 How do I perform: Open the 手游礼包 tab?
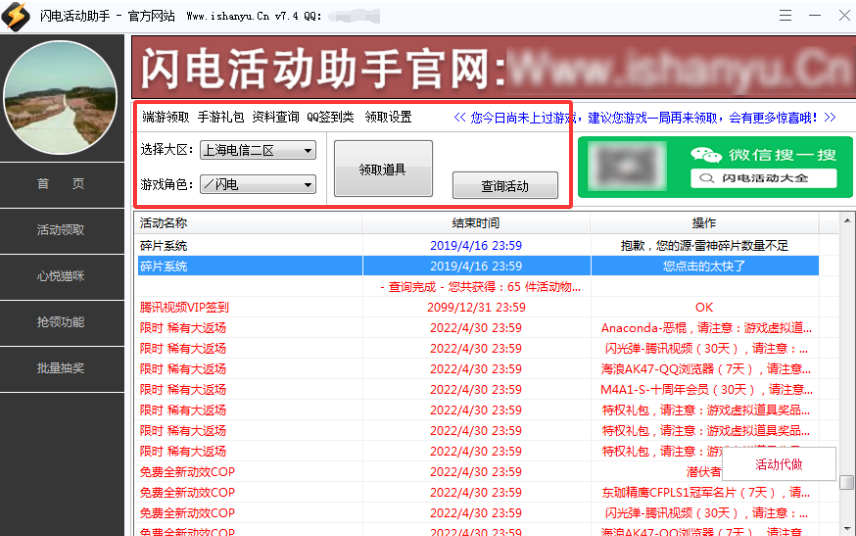tap(221, 117)
